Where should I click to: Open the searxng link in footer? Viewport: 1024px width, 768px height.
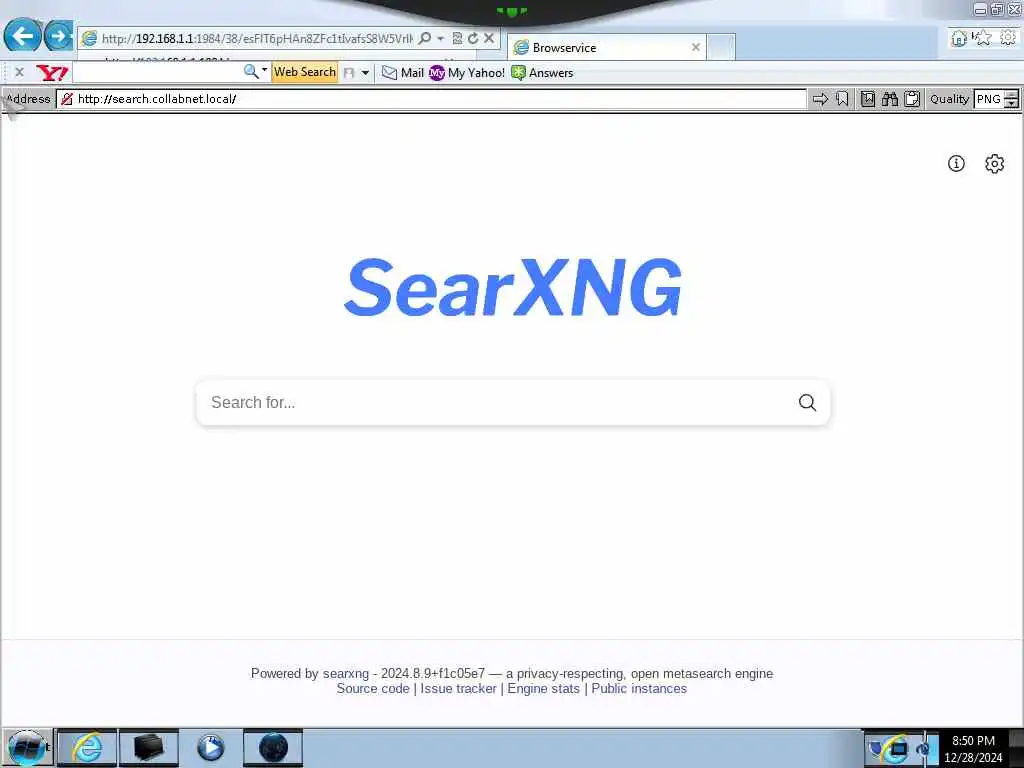click(x=345, y=673)
